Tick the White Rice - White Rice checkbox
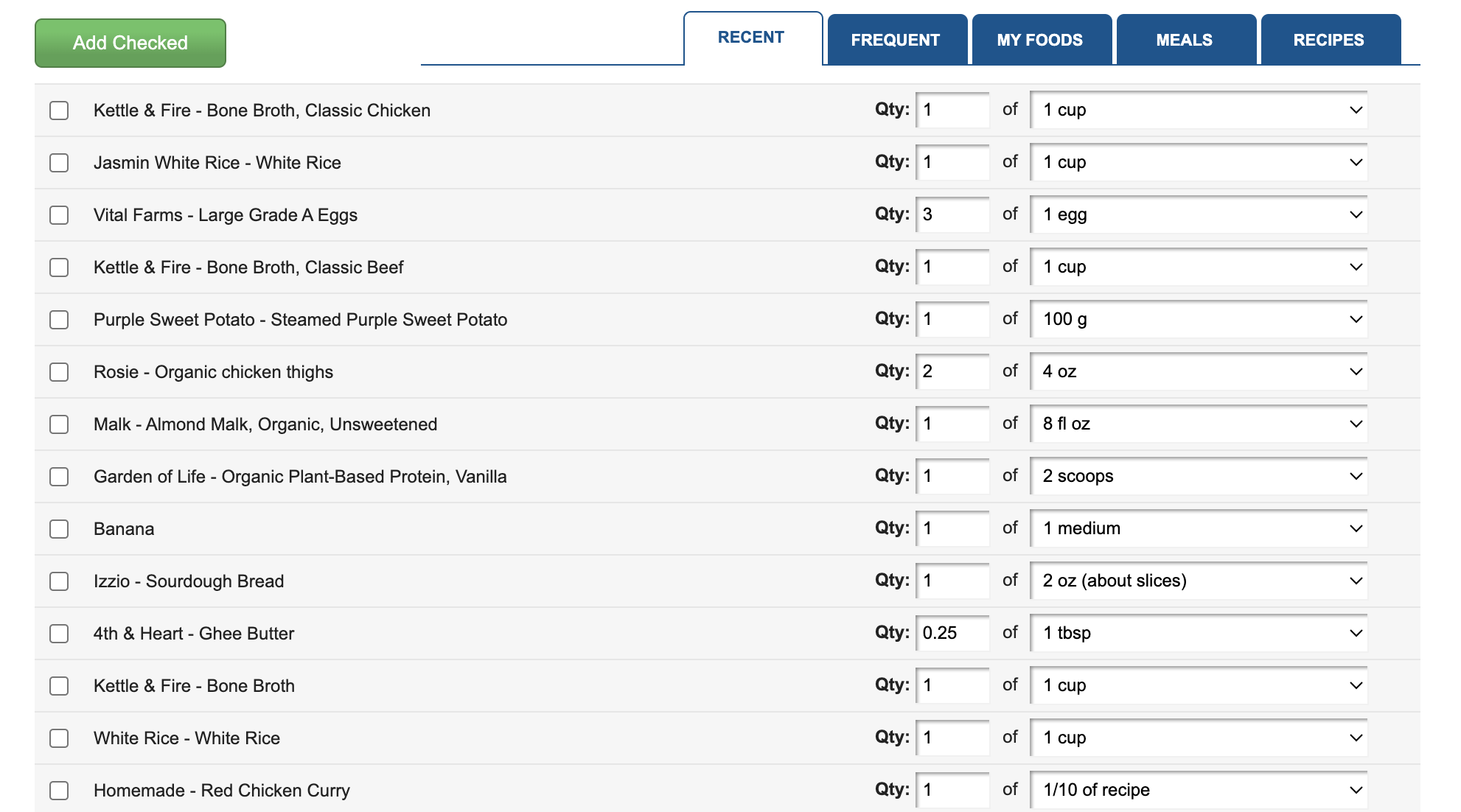 tap(59, 738)
